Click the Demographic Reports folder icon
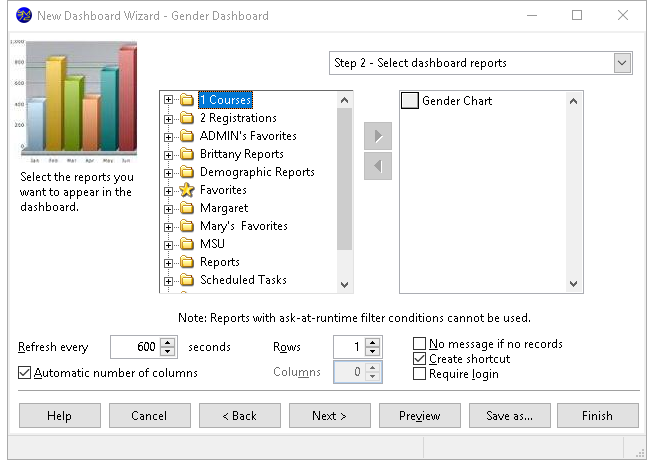The image size is (654, 467). (187, 172)
